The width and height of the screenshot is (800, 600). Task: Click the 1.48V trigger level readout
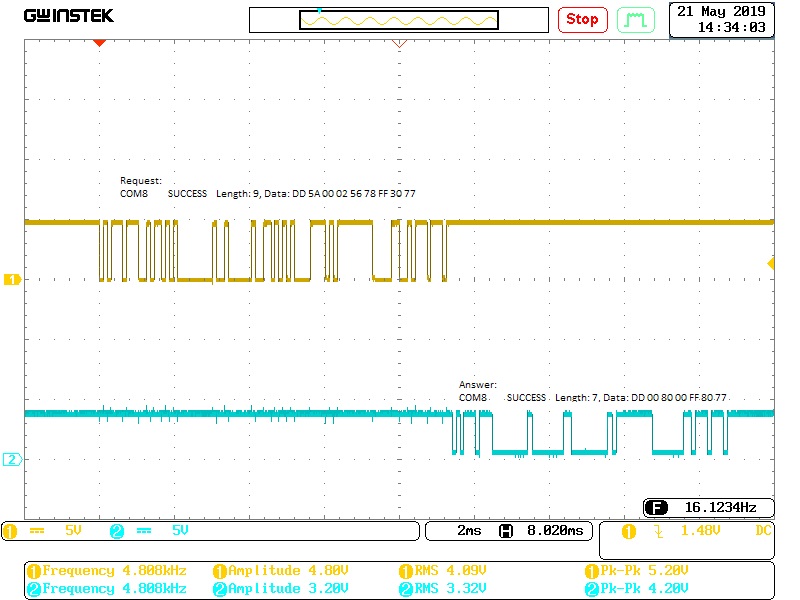(700, 531)
